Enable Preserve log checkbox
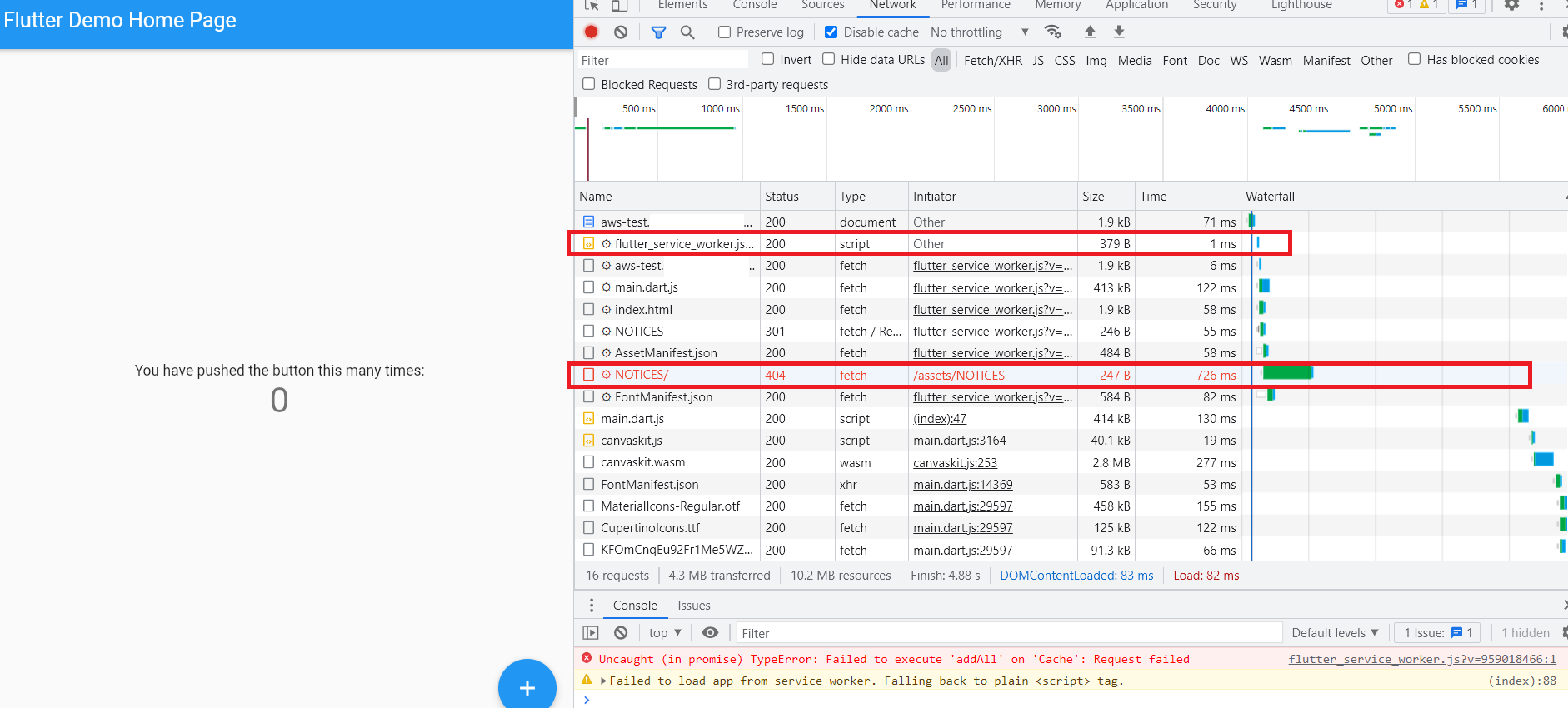The height and width of the screenshot is (708, 1568). (x=724, y=32)
